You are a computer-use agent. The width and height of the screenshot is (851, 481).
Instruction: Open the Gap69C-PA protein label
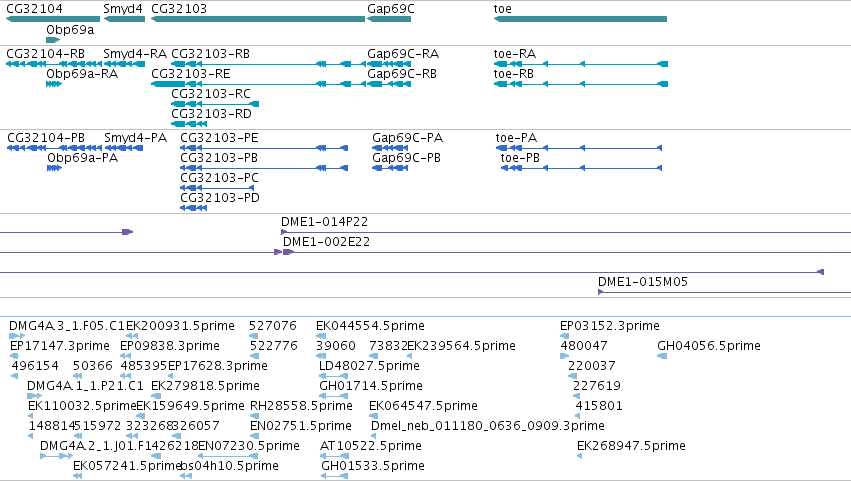(408, 138)
